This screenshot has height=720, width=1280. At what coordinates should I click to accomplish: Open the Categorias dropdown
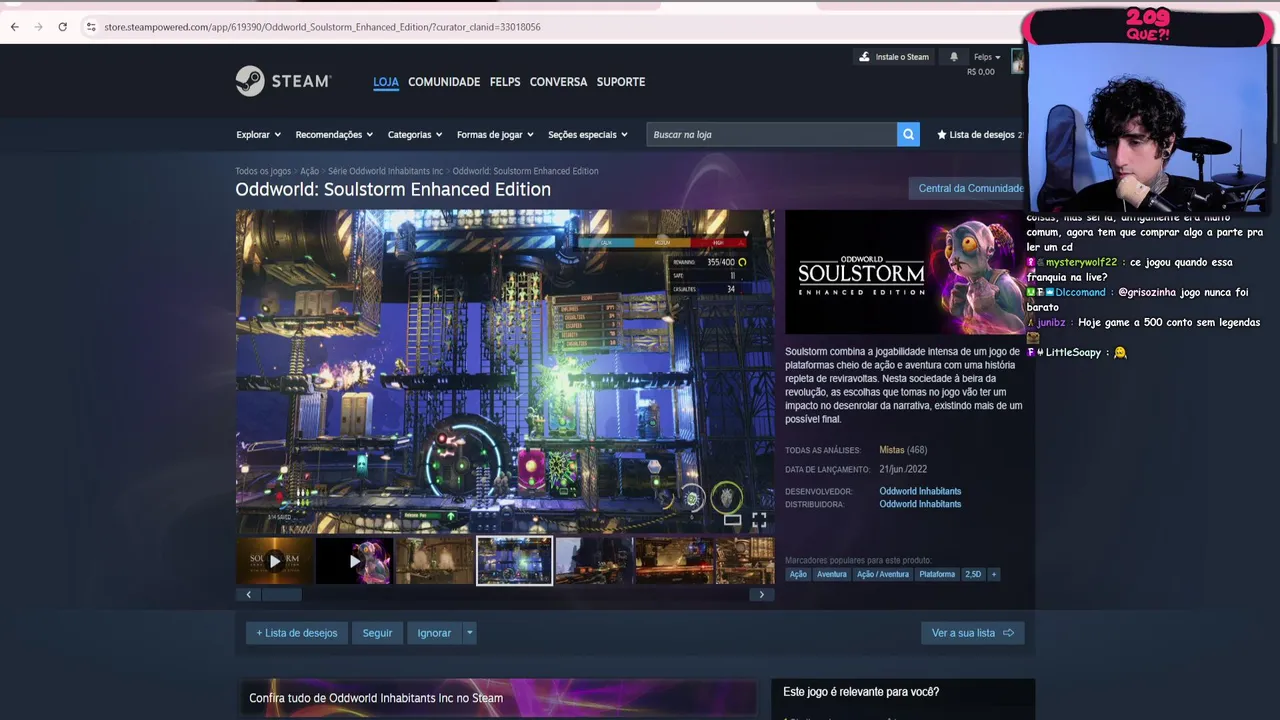pos(415,134)
